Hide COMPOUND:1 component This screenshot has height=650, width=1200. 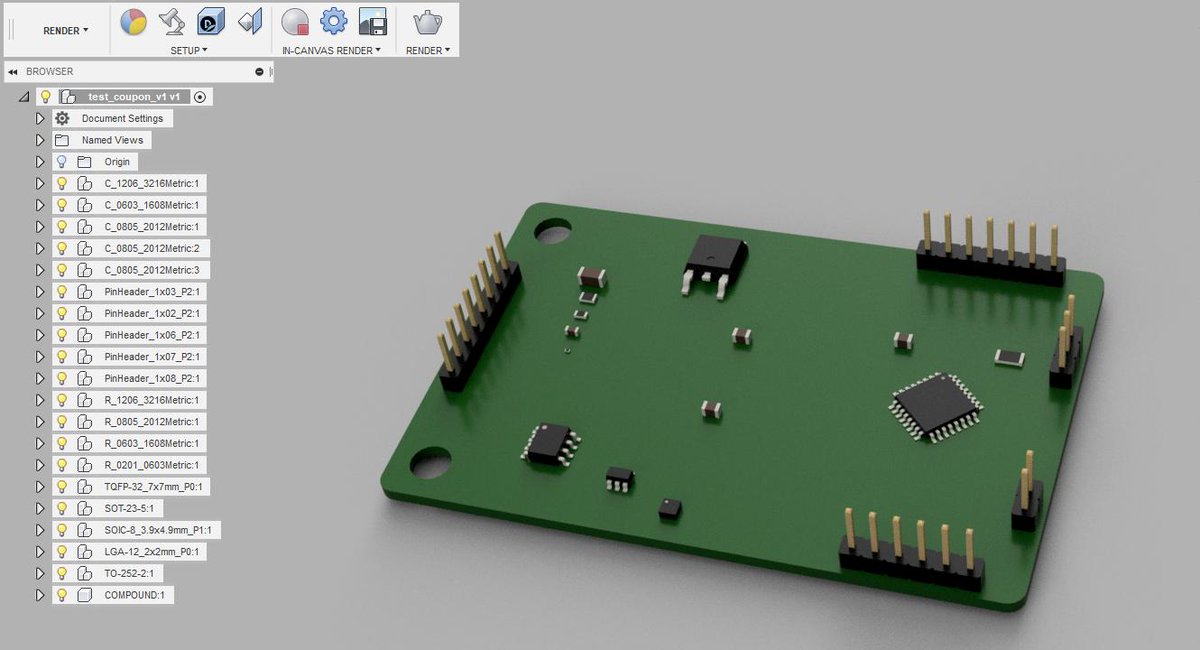click(62, 595)
